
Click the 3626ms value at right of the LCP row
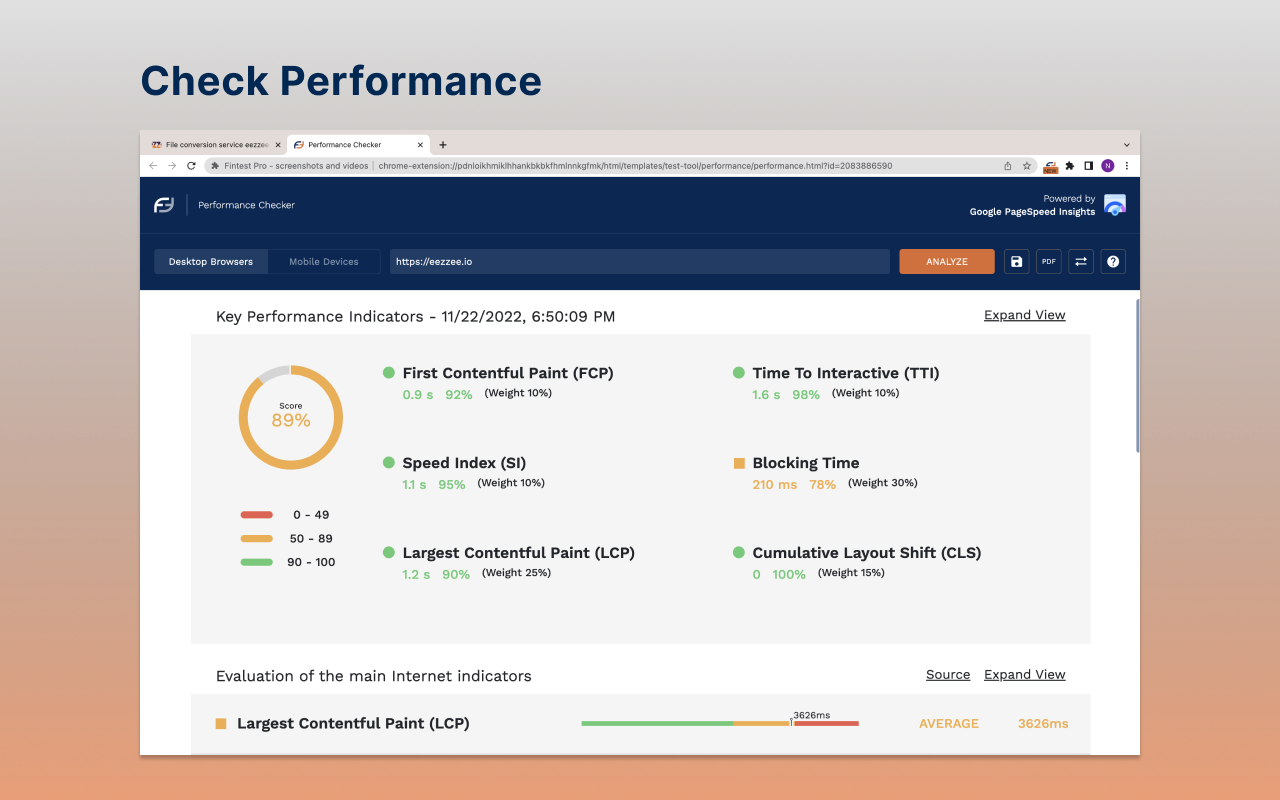pyautogui.click(x=1043, y=724)
